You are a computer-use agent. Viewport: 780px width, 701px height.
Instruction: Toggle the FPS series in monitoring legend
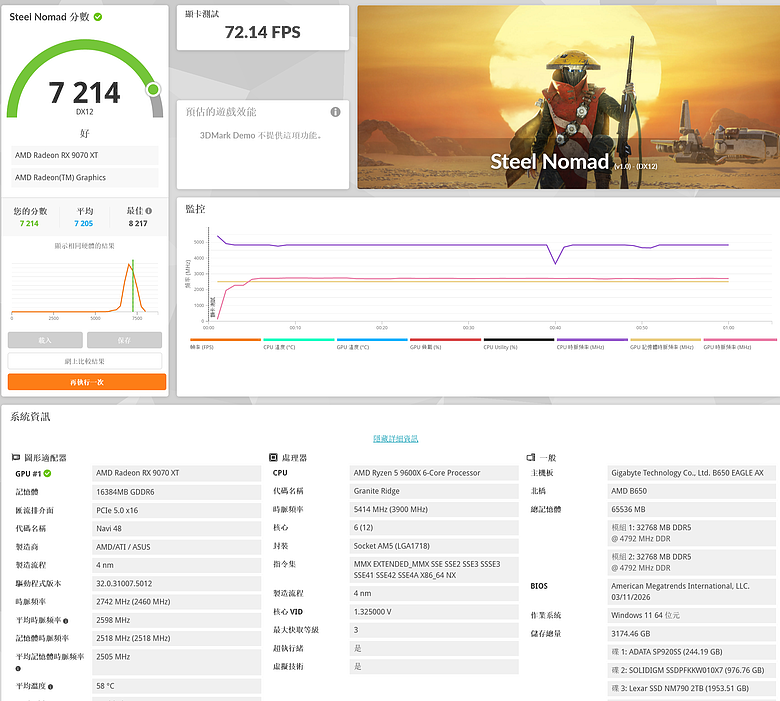coord(225,344)
